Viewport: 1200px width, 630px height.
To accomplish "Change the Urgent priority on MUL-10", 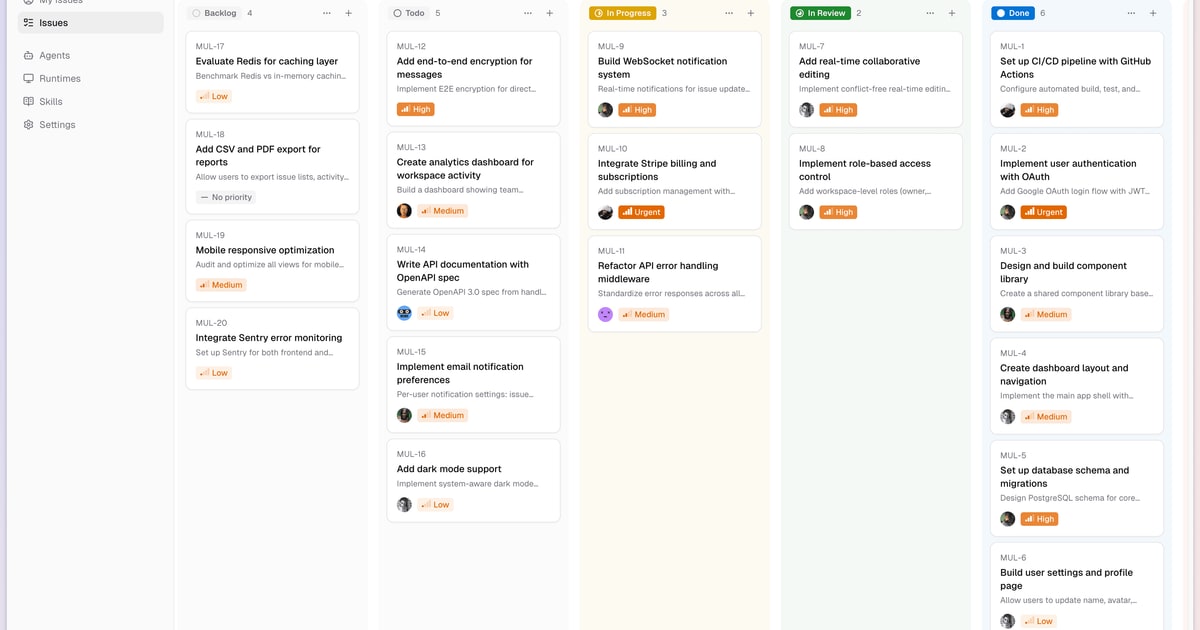I will coord(641,212).
